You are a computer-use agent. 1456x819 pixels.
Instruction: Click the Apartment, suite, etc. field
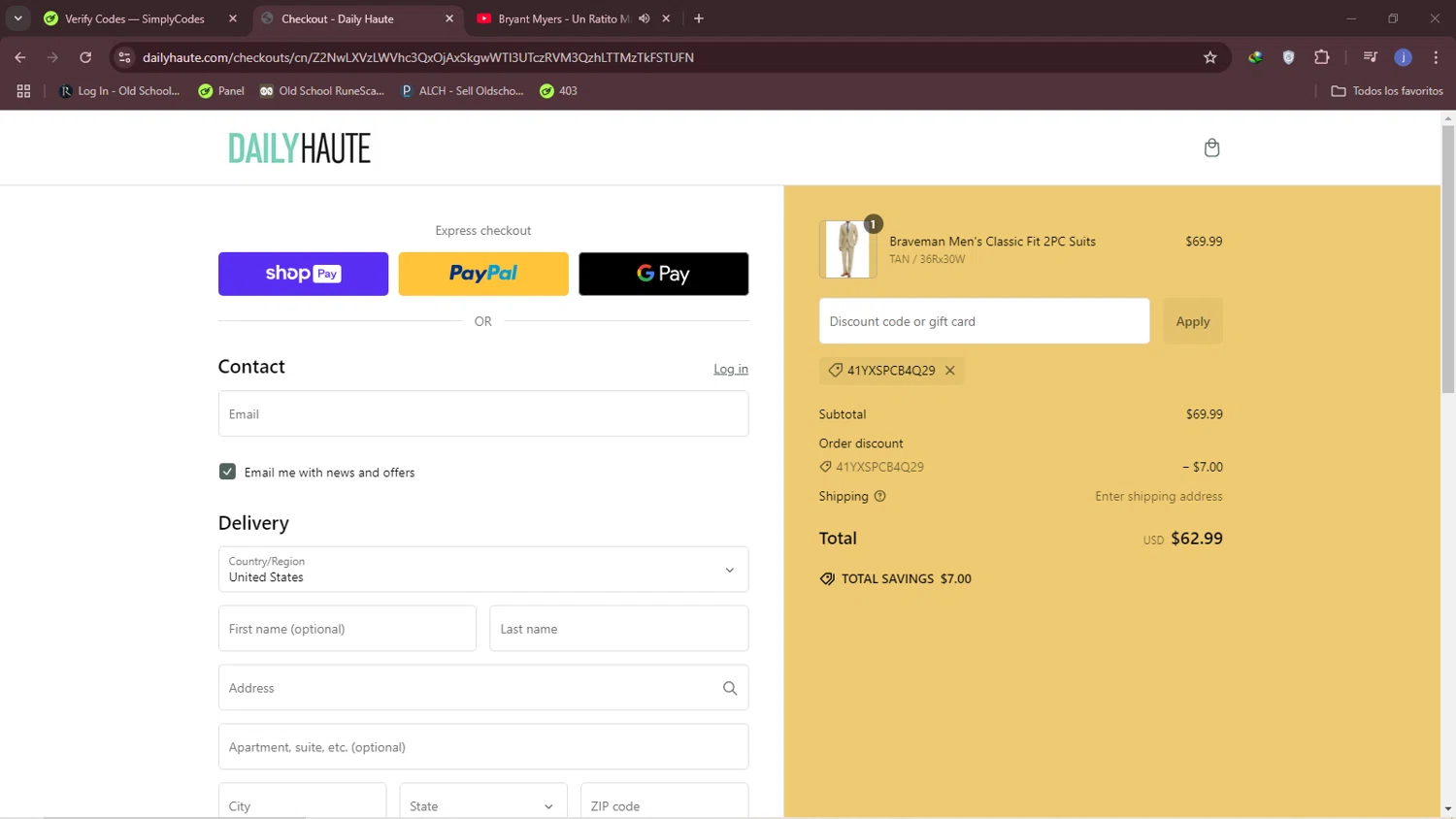[x=483, y=747]
